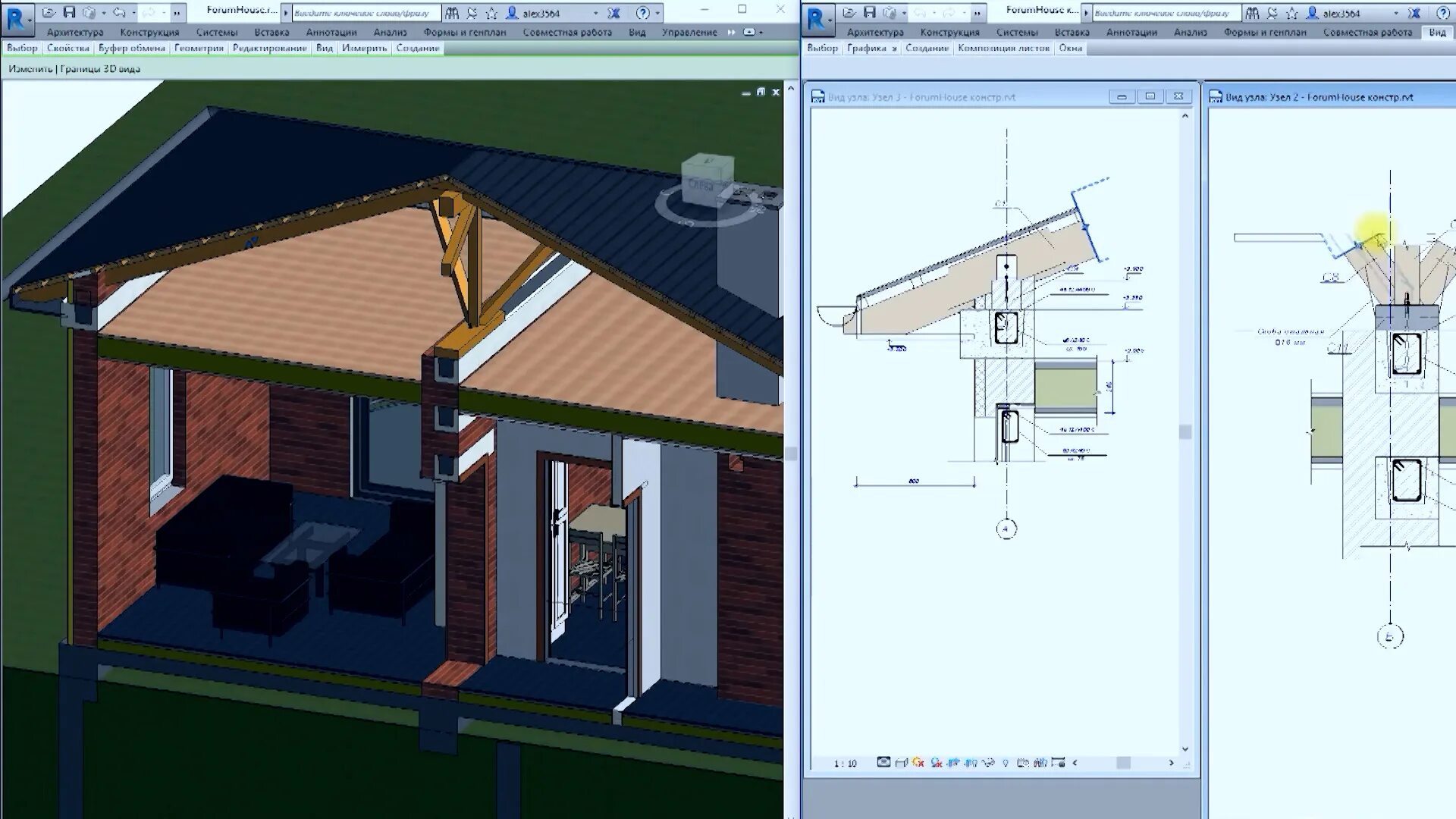The image size is (1456, 819).
Task: Open Revit application menu in left window
Action: click(x=17, y=18)
